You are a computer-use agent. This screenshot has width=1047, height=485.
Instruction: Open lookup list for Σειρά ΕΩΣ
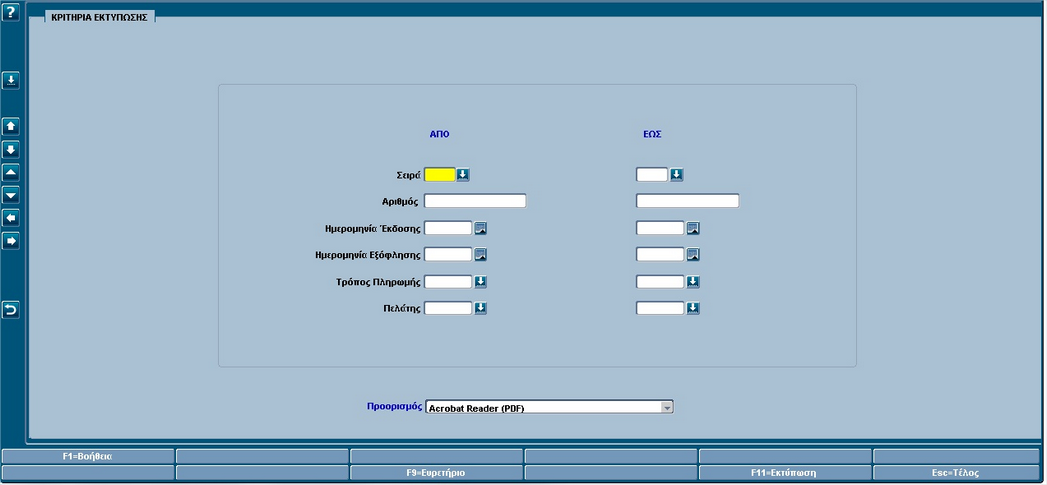(676, 175)
